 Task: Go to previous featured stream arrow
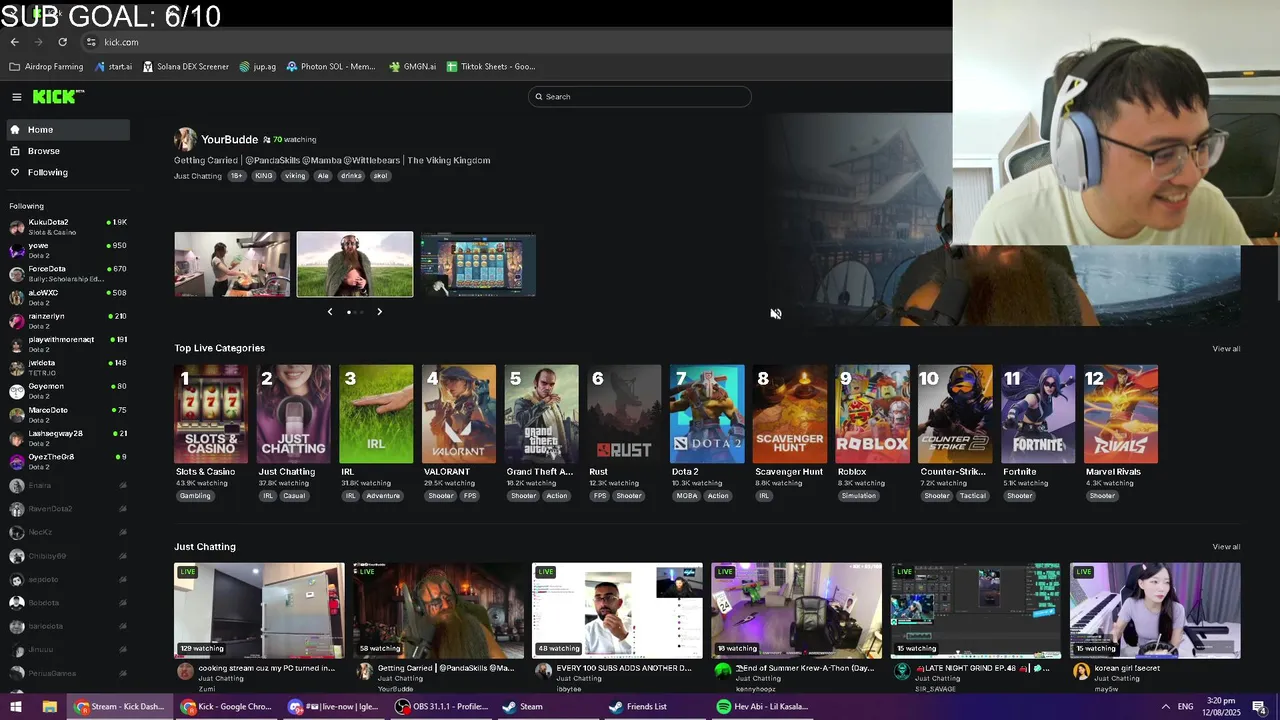[x=330, y=312]
